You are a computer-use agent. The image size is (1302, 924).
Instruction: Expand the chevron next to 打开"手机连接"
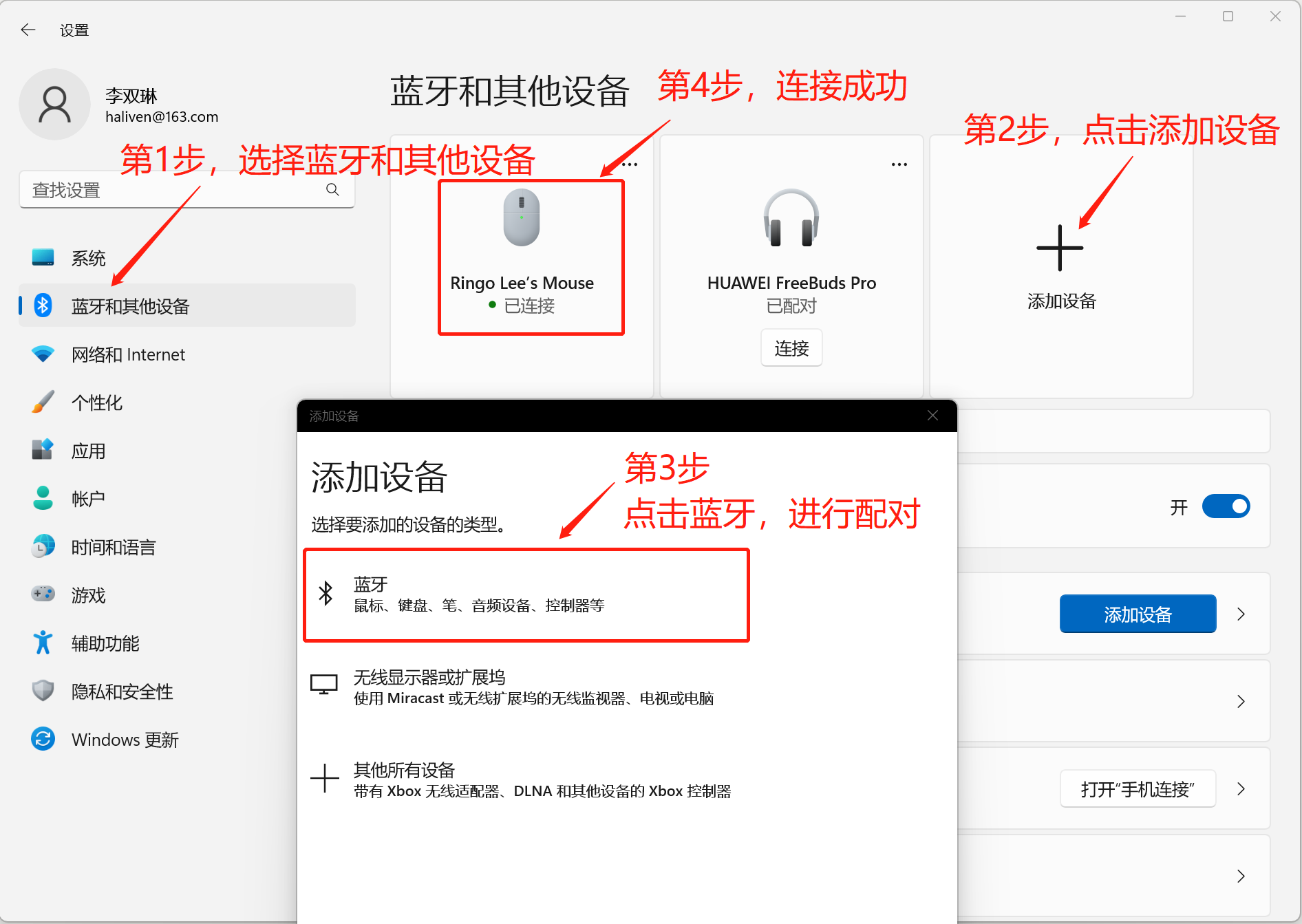1241,789
